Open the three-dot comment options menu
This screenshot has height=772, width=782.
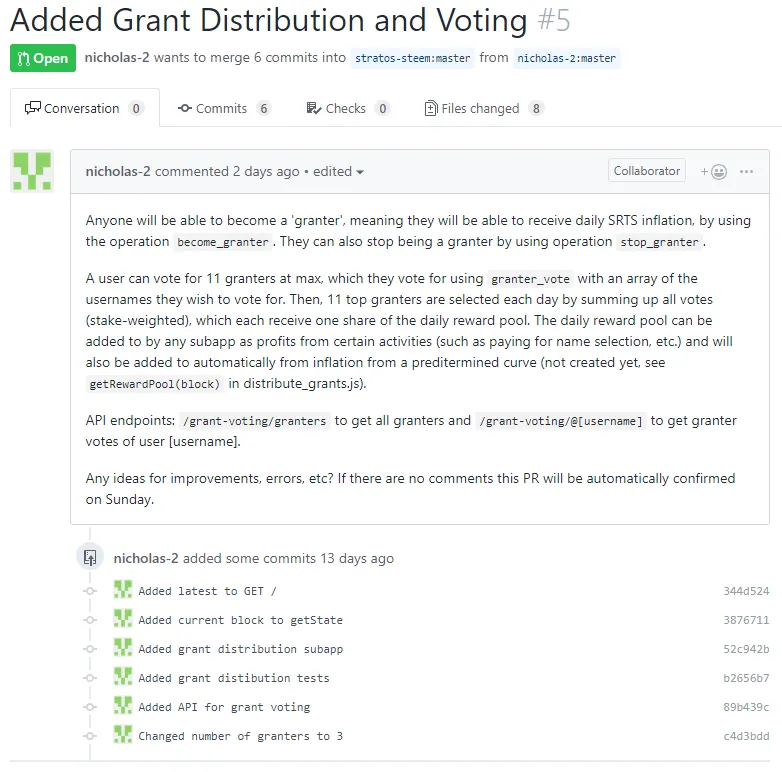coord(746,172)
